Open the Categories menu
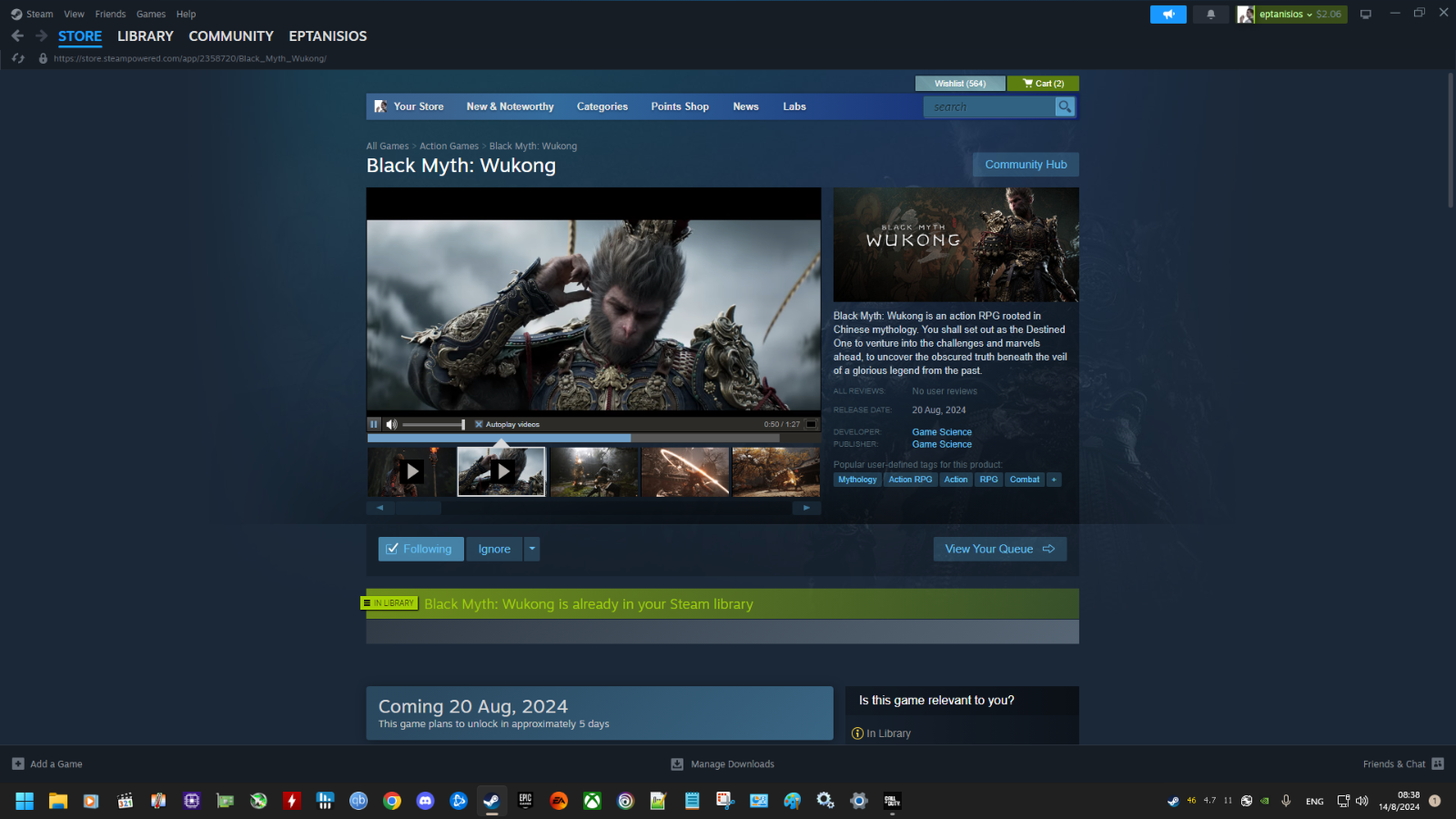 pyautogui.click(x=602, y=106)
